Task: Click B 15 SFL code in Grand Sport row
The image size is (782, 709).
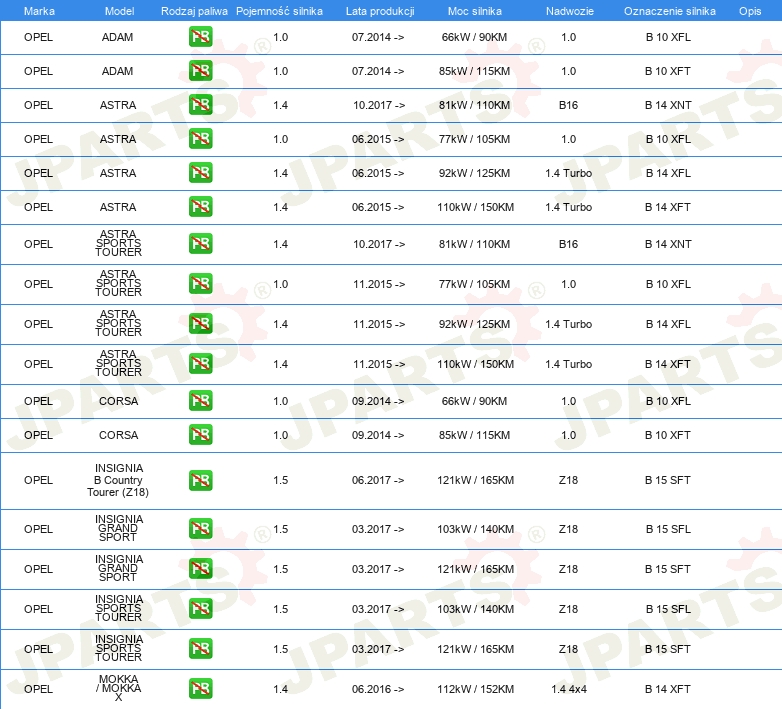Action: (668, 529)
